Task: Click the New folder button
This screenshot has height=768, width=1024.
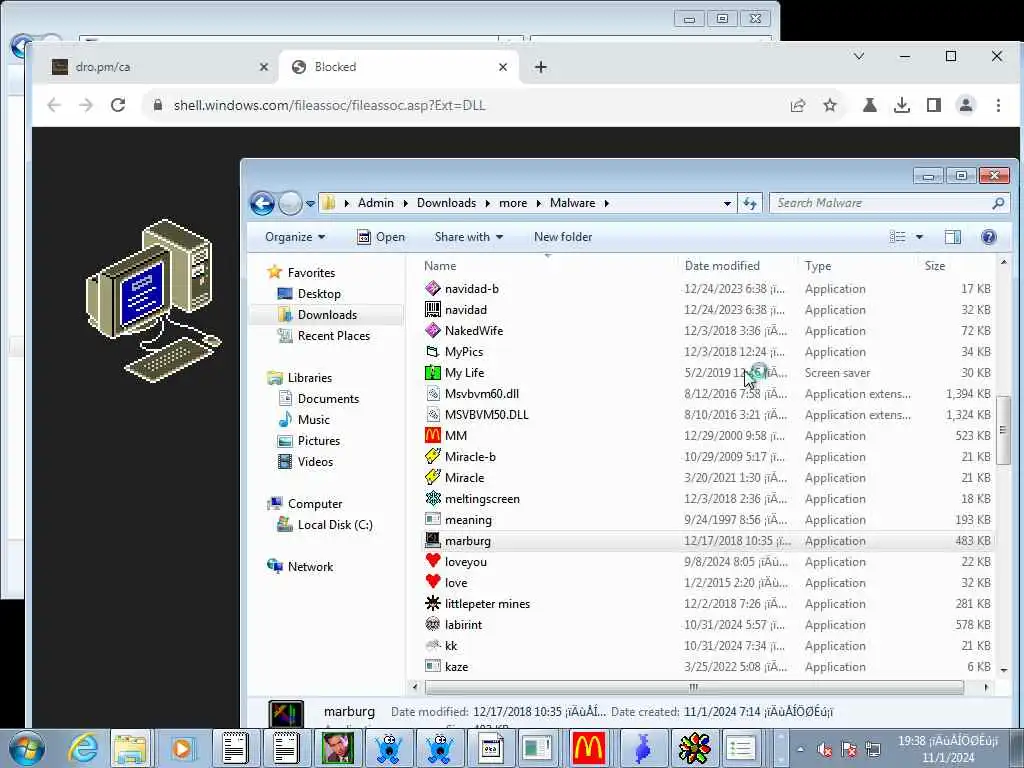Action: pos(563,237)
